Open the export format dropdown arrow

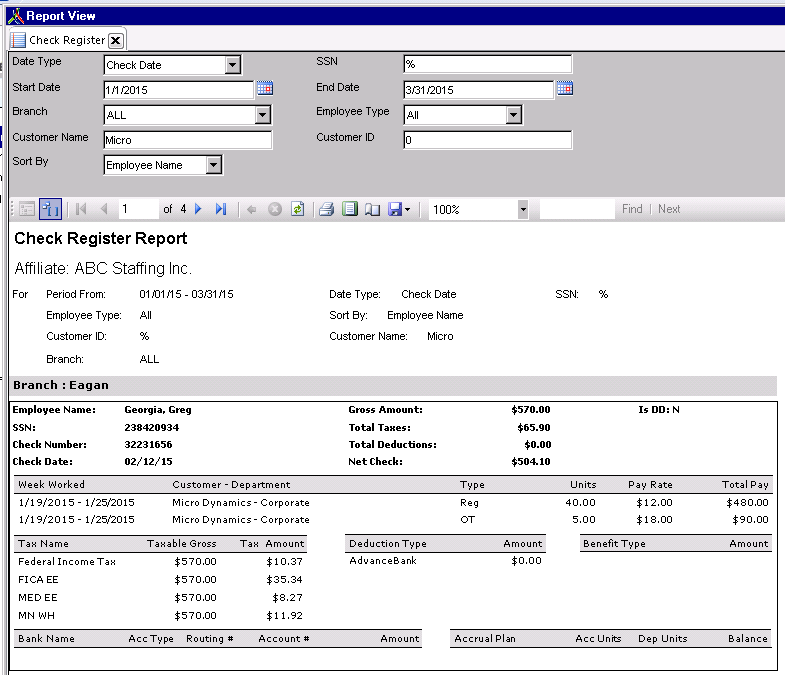pyautogui.click(x=408, y=210)
